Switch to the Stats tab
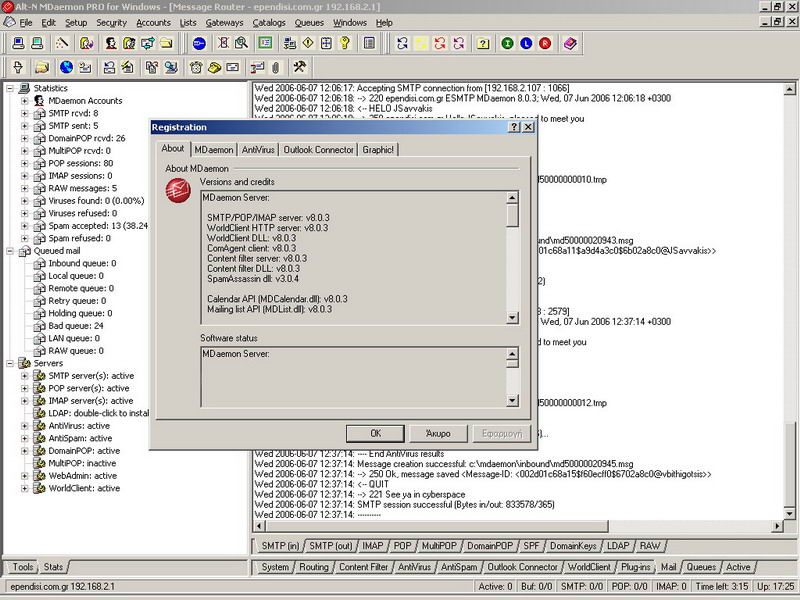800x600 pixels. coord(53,567)
